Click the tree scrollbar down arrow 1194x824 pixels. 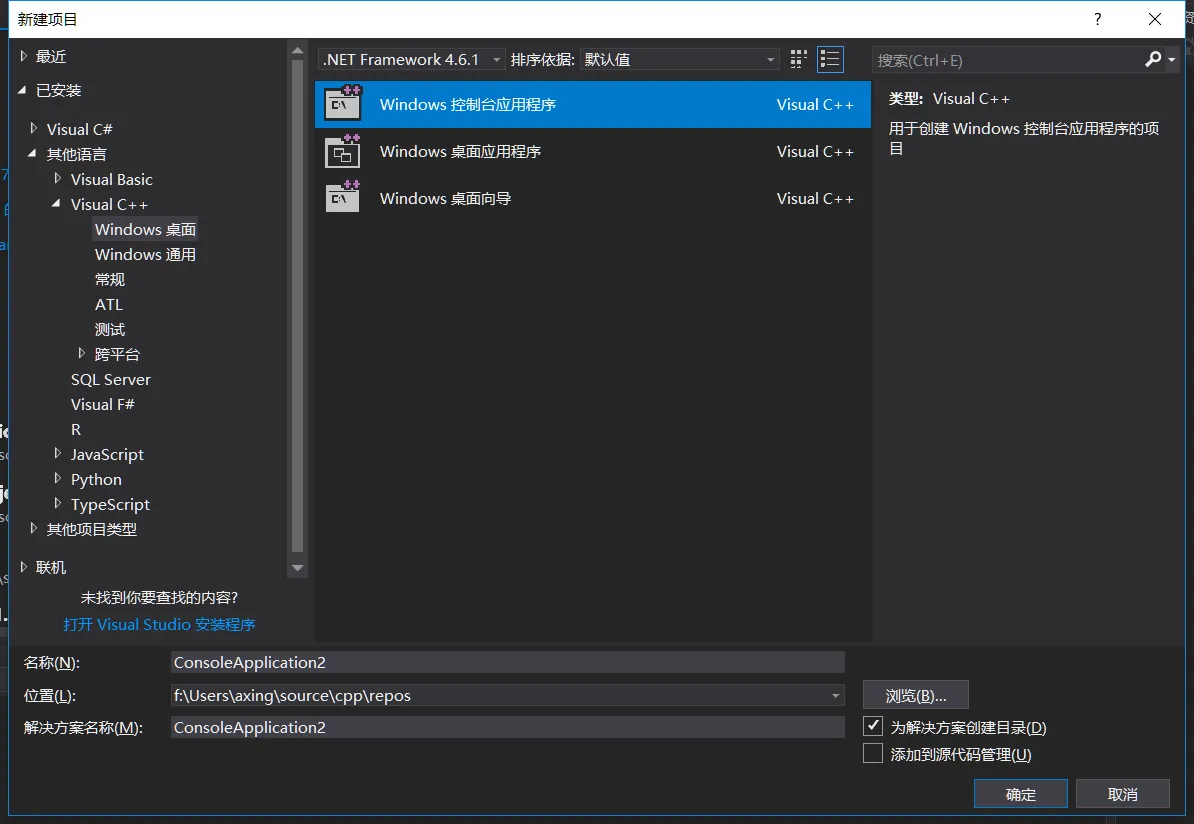pos(298,568)
